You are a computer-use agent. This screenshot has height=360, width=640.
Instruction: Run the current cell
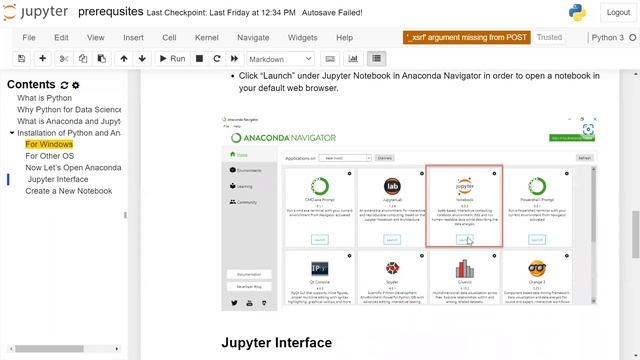[x=172, y=59]
